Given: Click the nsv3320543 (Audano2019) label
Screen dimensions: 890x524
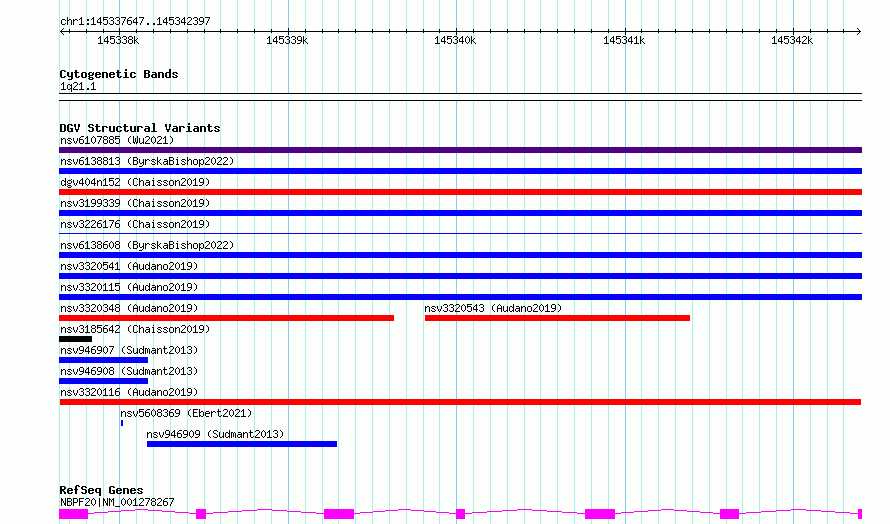Looking at the screenshot, I should [493, 308].
